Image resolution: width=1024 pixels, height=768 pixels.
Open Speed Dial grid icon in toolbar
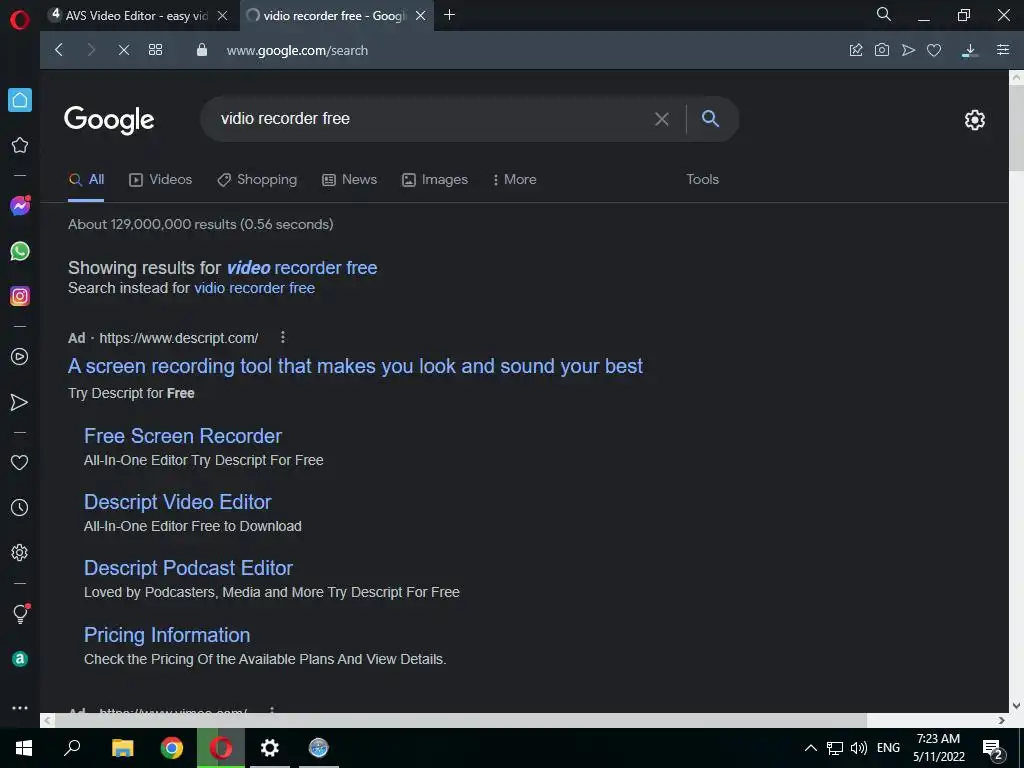pyautogui.click(x=155, y=50)
